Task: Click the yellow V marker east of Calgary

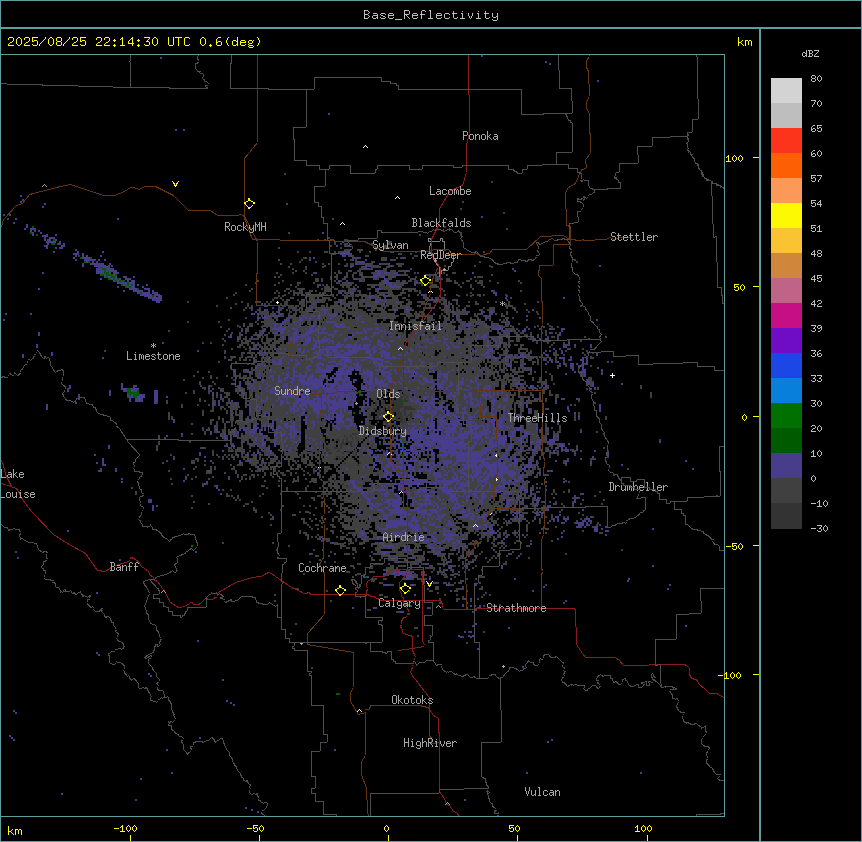Action: 429,584
